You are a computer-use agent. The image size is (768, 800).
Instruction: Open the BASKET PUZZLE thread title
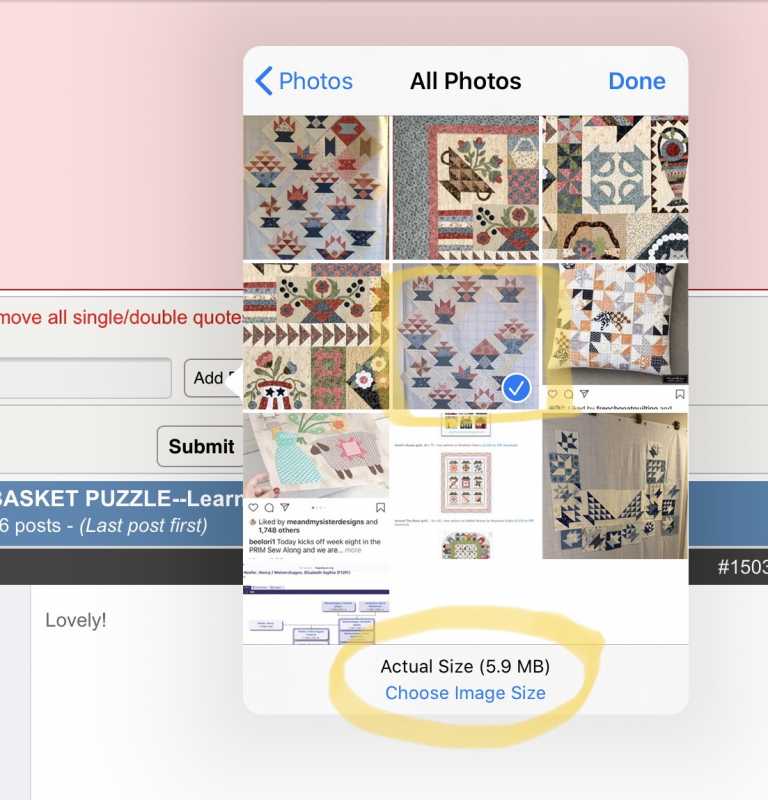[121, 498]
